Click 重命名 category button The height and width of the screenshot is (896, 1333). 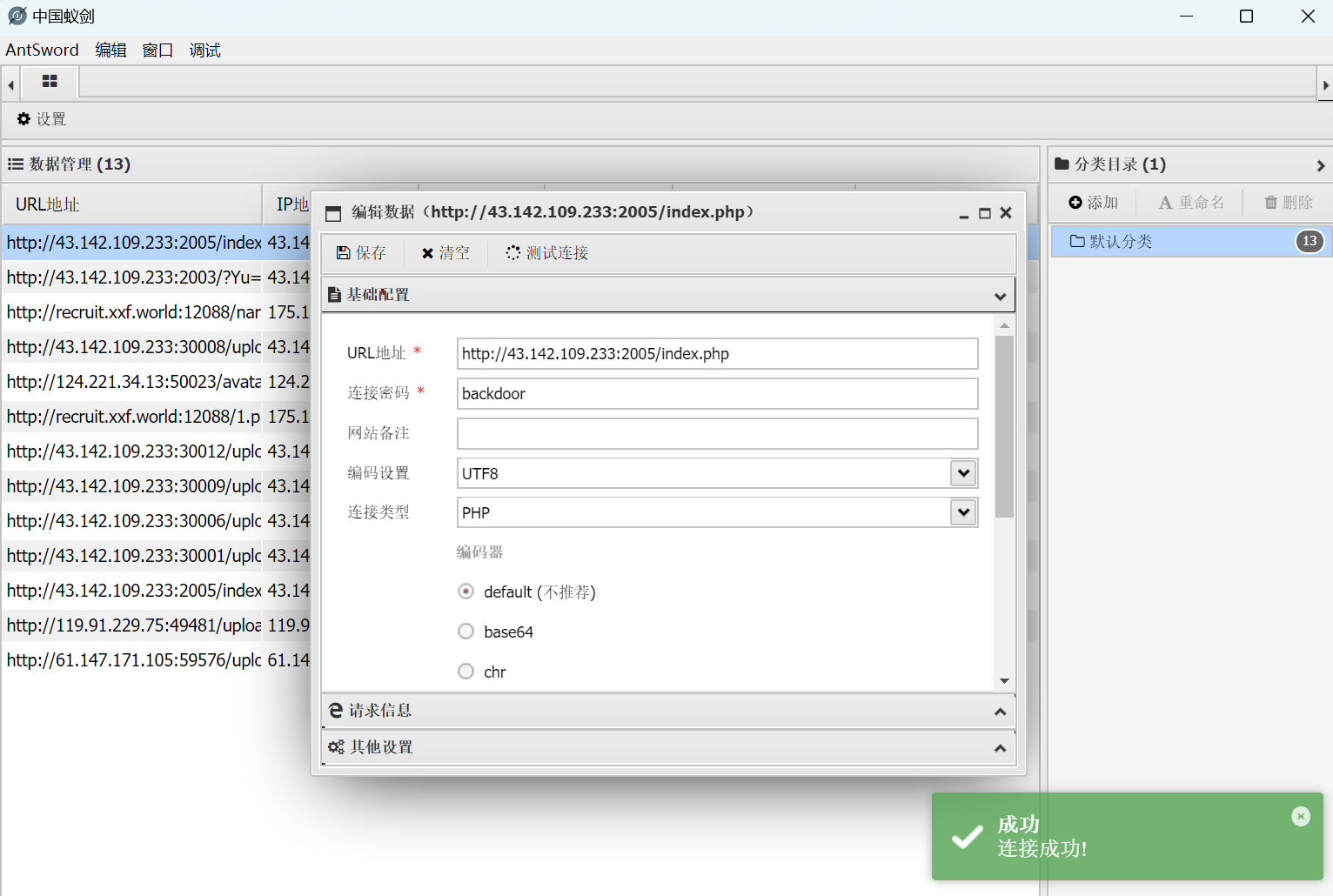[x=1191, y=203]
